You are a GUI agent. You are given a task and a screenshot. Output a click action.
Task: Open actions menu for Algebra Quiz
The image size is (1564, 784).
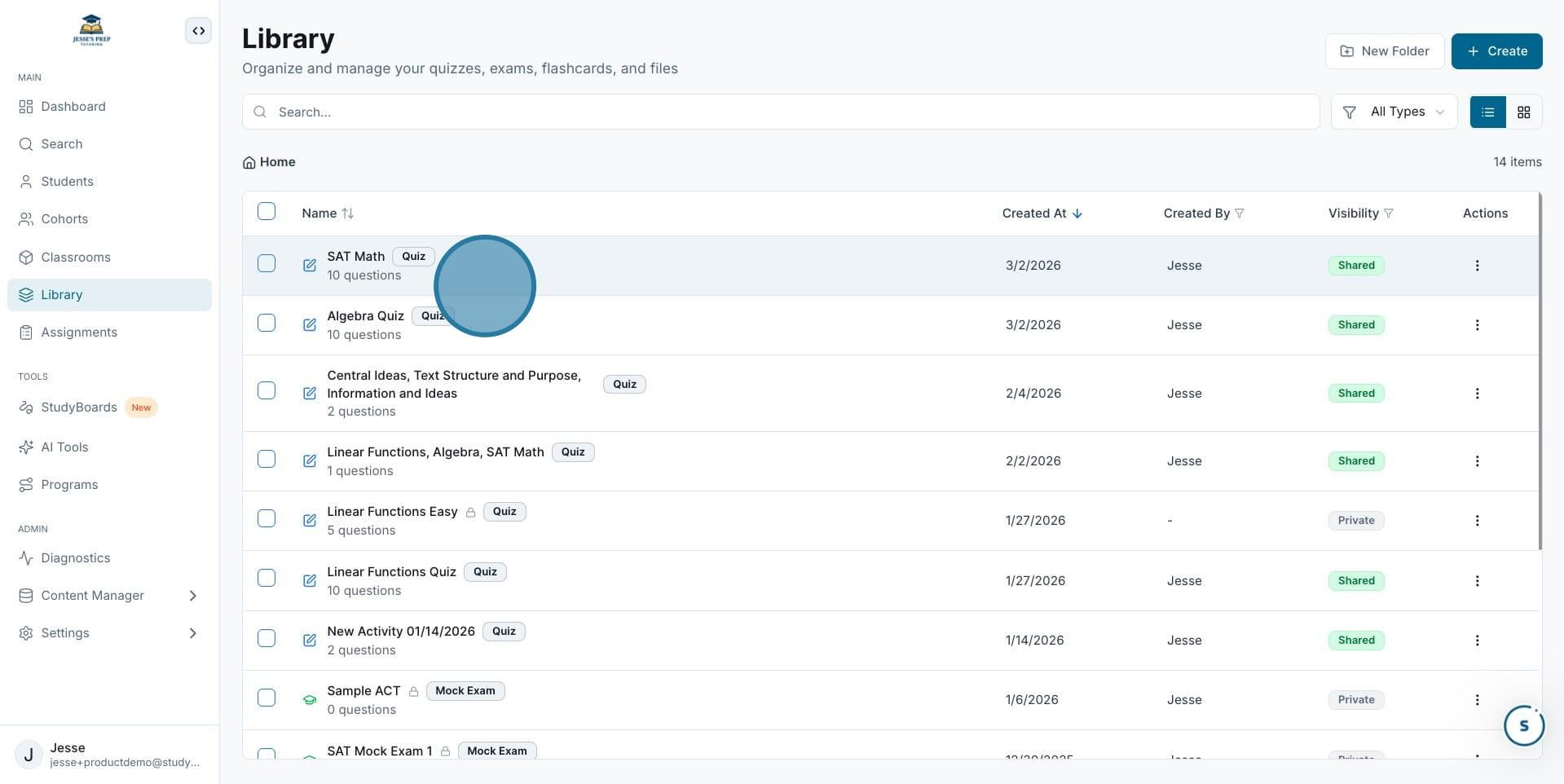pyautogui.click(x=1477, y=325)
